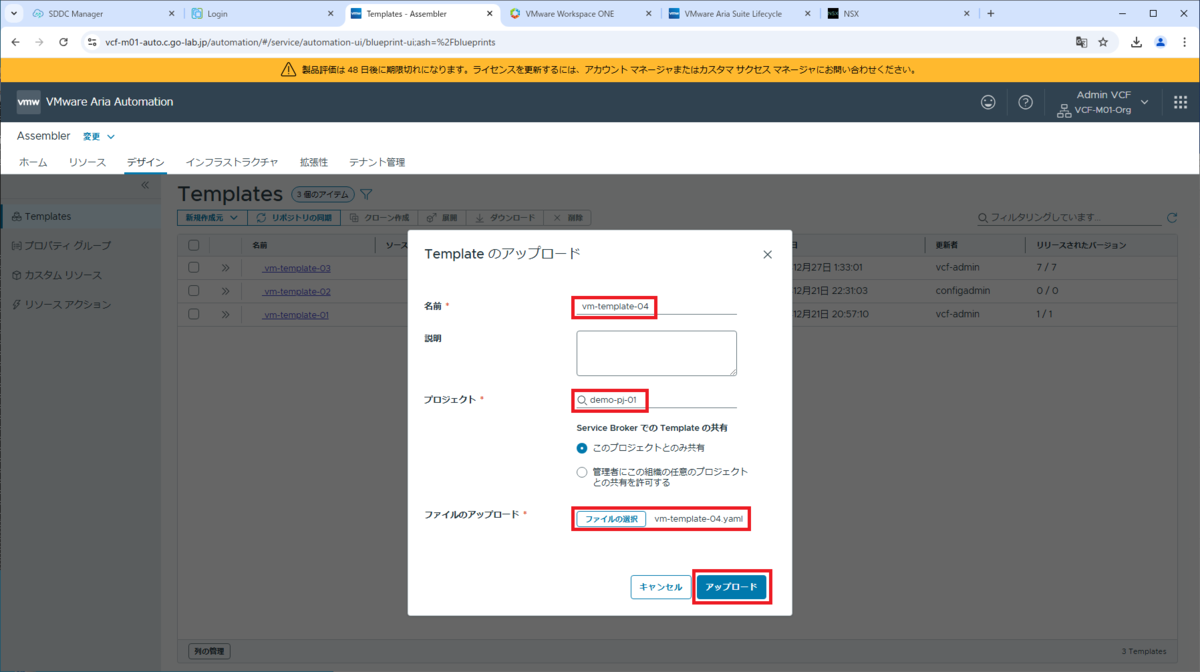Switch to VMware Aria Suite Lifecycle tab
This screenshot has width=1200, height=672.
[x=740, y=14]
